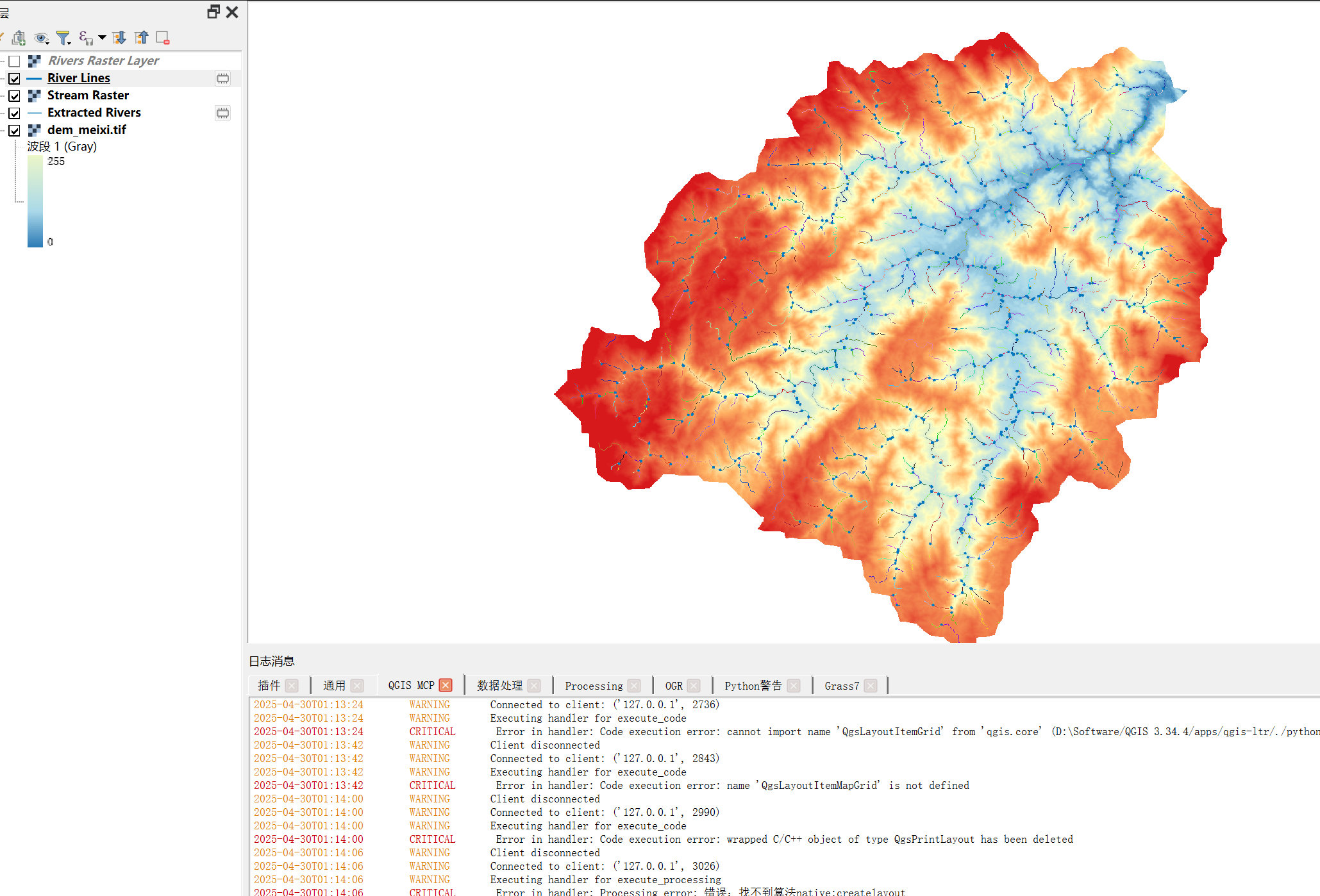Close the 插件 log tab
Viewport: 1320px width, 896px height.
click(x=292, y=686)
